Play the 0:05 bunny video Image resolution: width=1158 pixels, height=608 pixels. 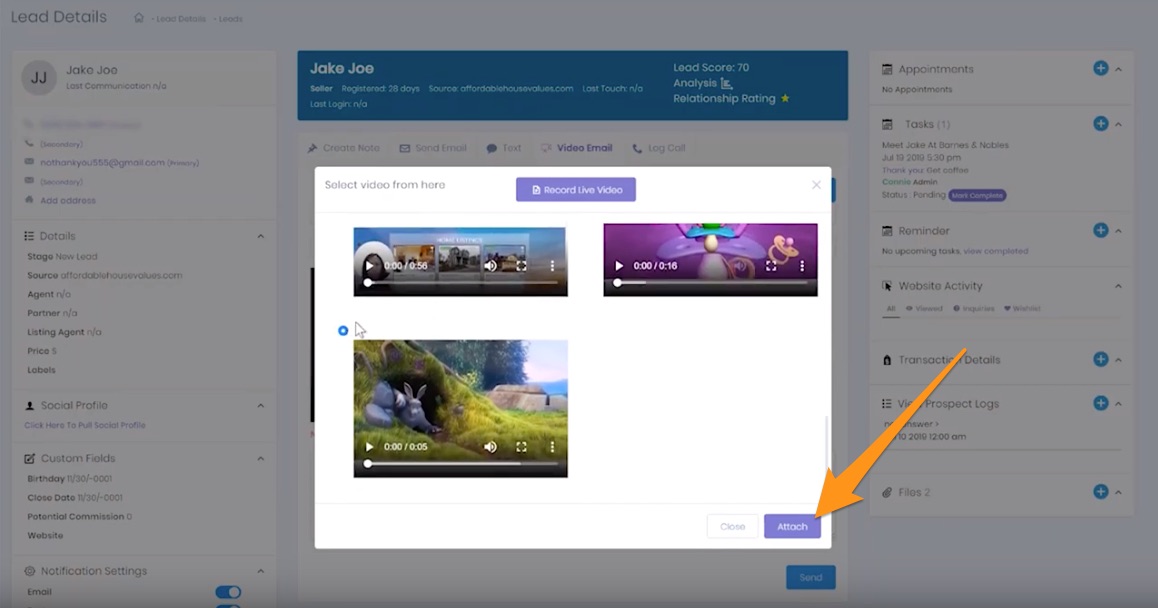(369, 447)
